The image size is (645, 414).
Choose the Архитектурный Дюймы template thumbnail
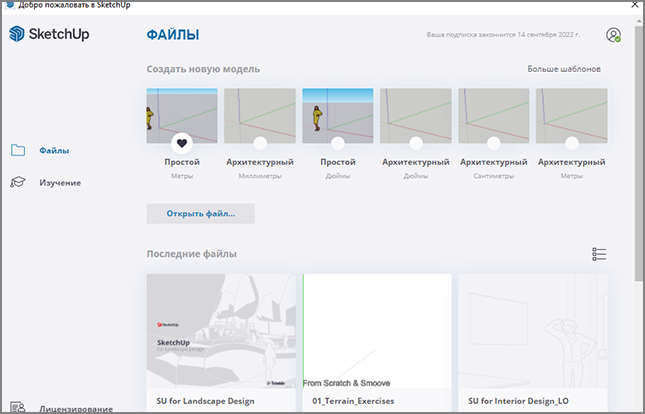click(416, 116)
